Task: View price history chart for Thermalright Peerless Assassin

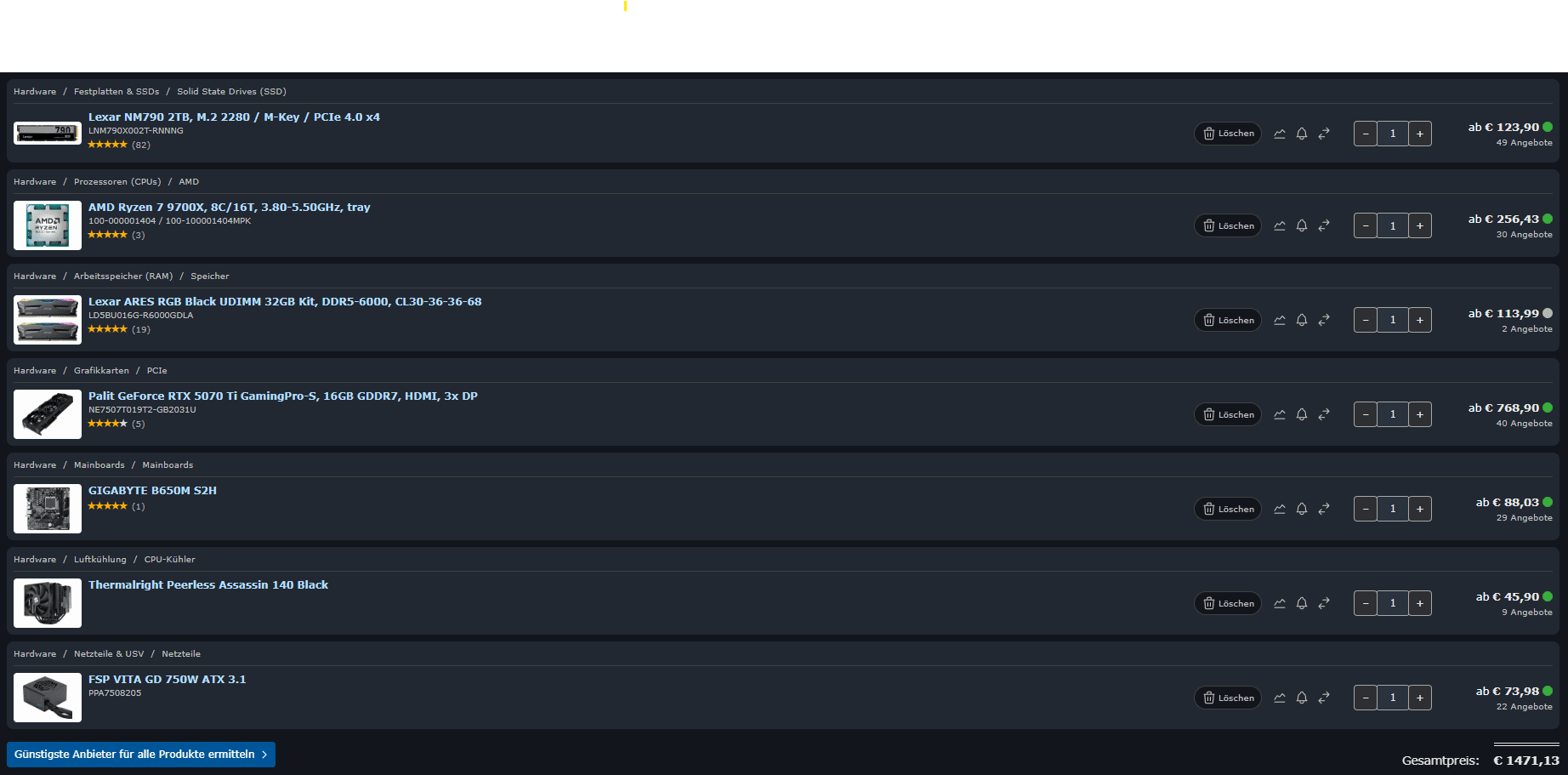Action: [x=1280, y=603]
